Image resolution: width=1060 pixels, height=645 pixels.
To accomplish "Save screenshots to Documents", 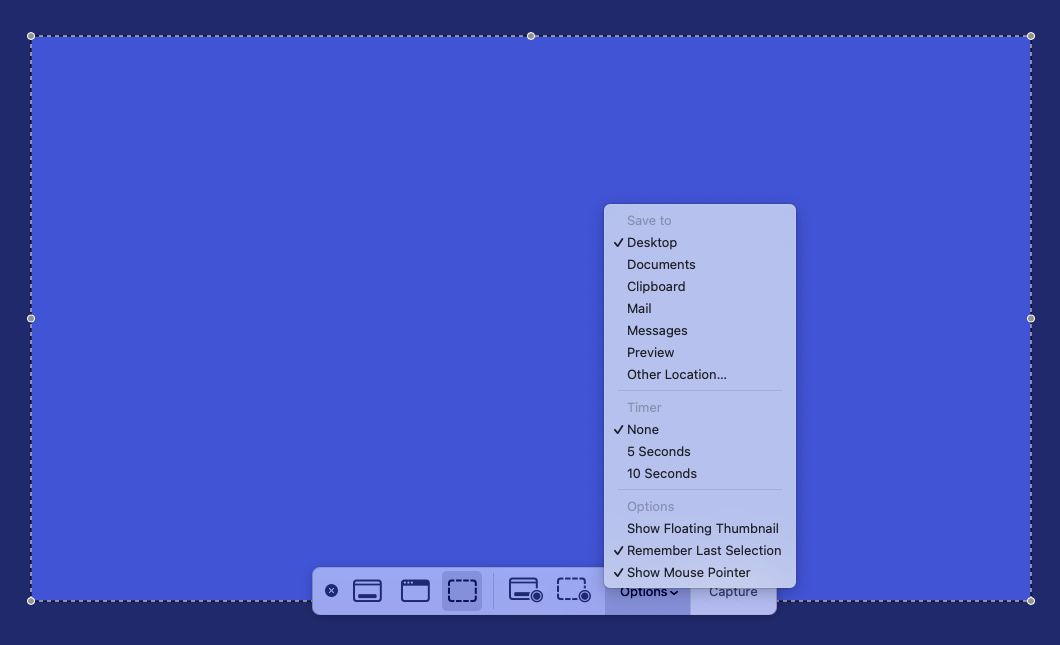I will pyautogui.click(x=660, y=264).
